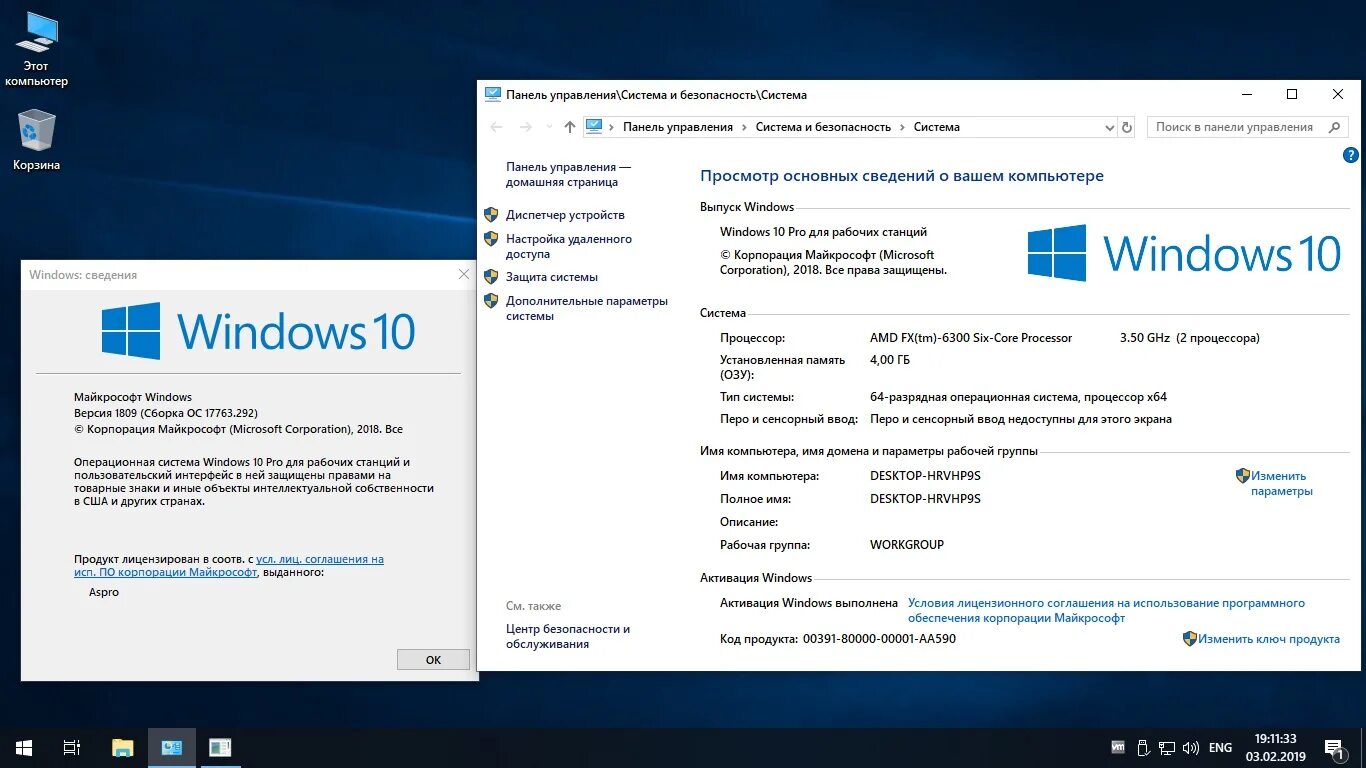Viewport: 1366px width, 768px height.
Task: Switch the ENG input language indicator
Action: [1220, 747]
